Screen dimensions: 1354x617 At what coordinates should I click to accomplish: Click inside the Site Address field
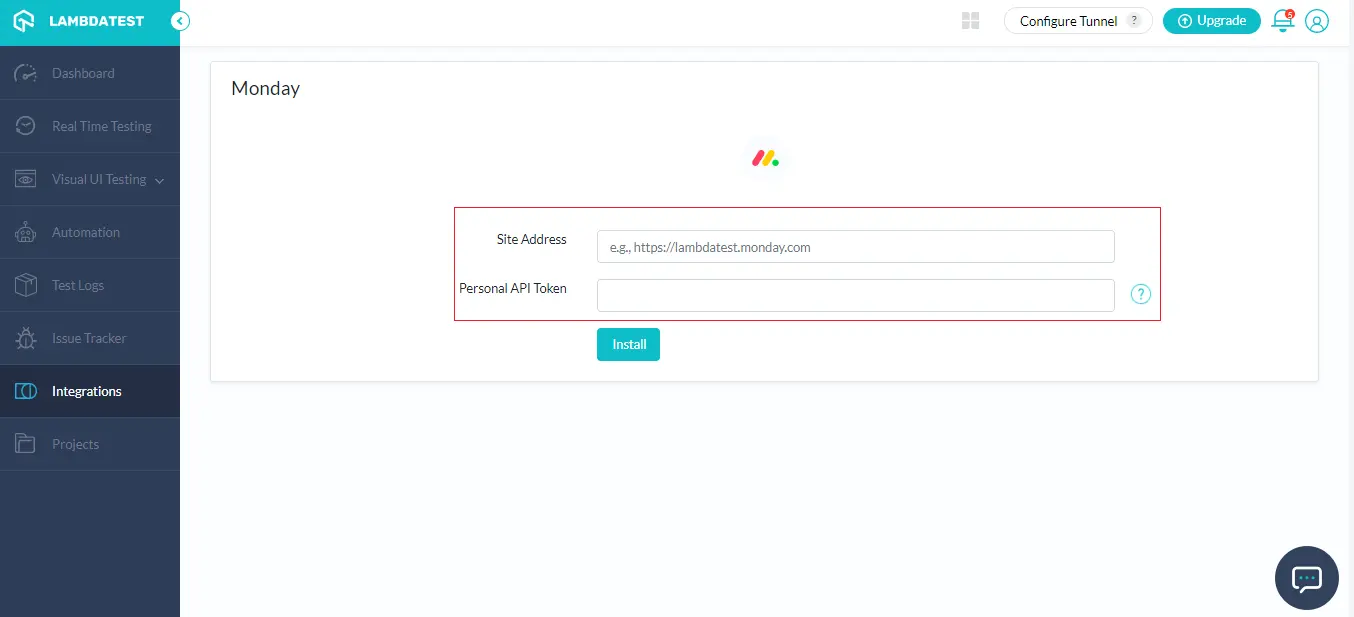(x=855, y=246)
